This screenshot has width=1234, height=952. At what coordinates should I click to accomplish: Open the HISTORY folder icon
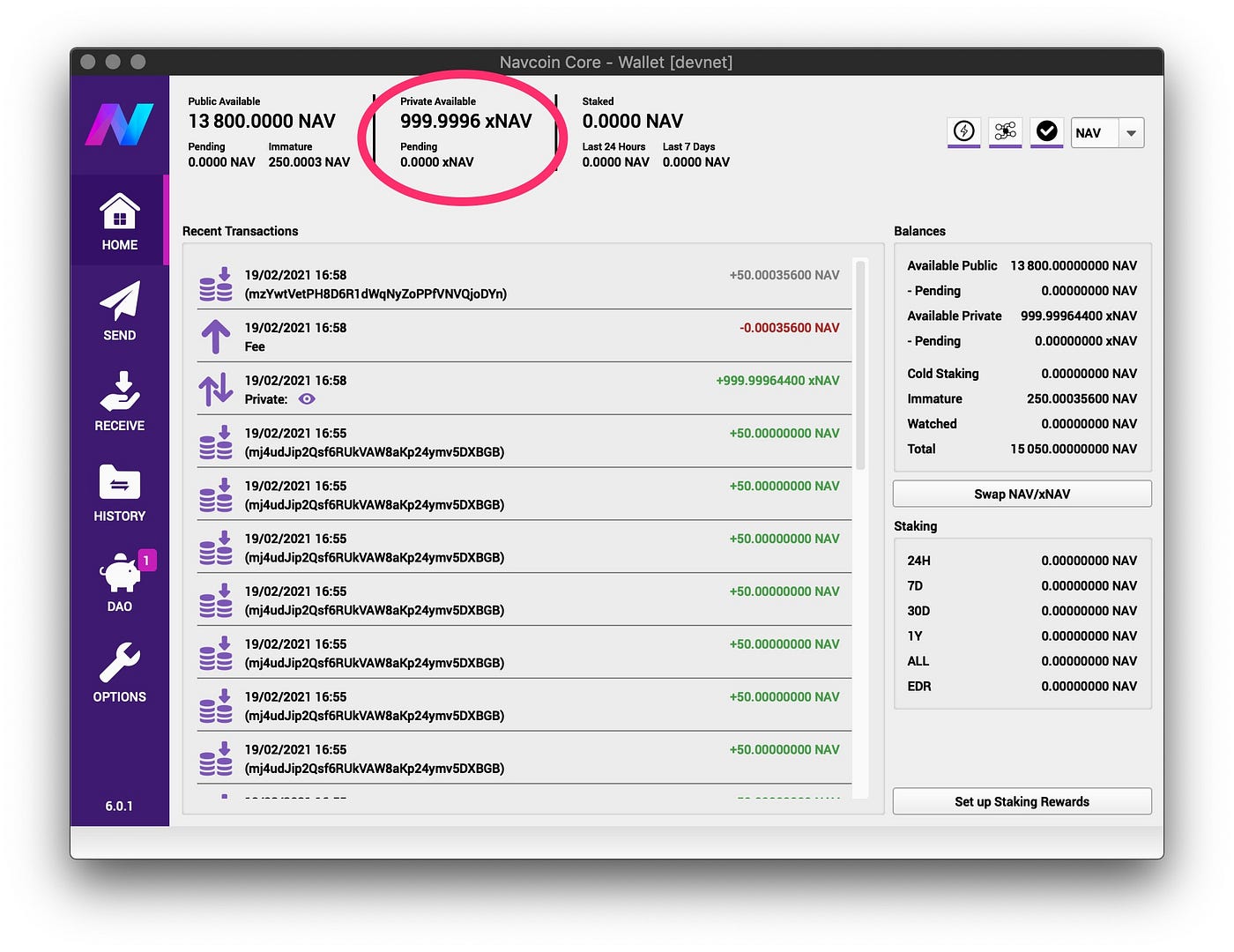pos(120,482)
